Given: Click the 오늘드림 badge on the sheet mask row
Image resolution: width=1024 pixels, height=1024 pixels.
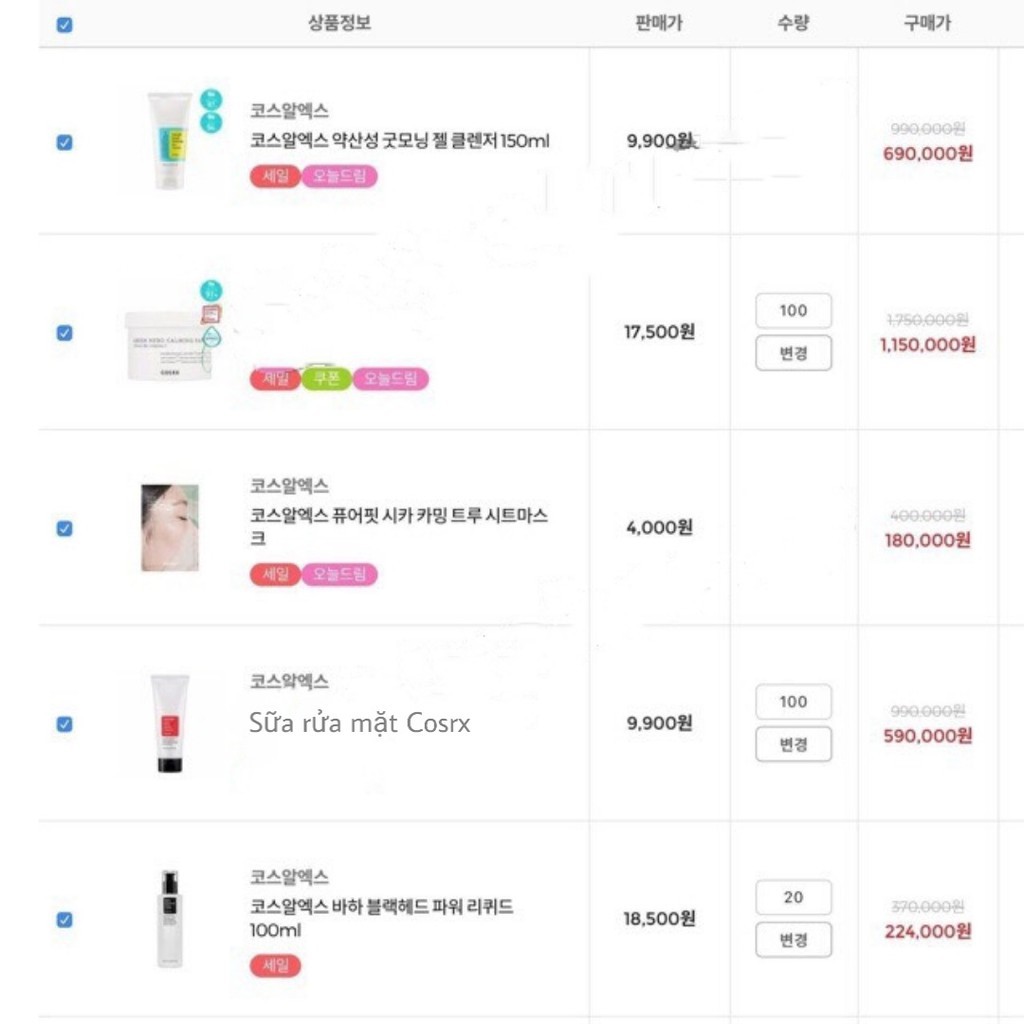Looking at the screenshot, I should pos(338,575).
